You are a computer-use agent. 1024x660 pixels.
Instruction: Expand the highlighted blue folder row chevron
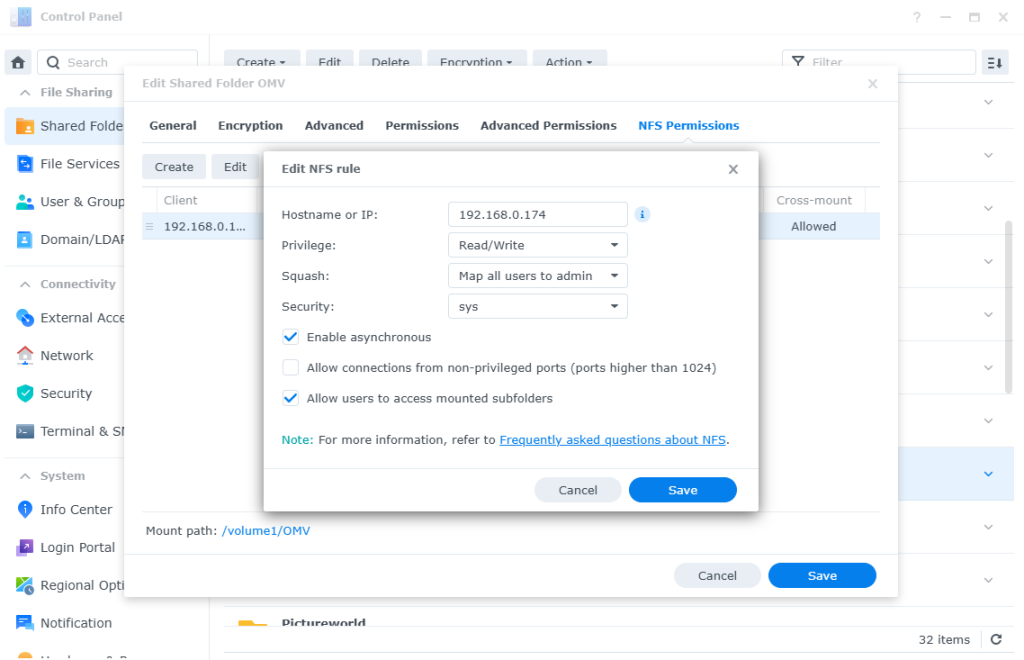pyautogui.click(x=988, y=474)
